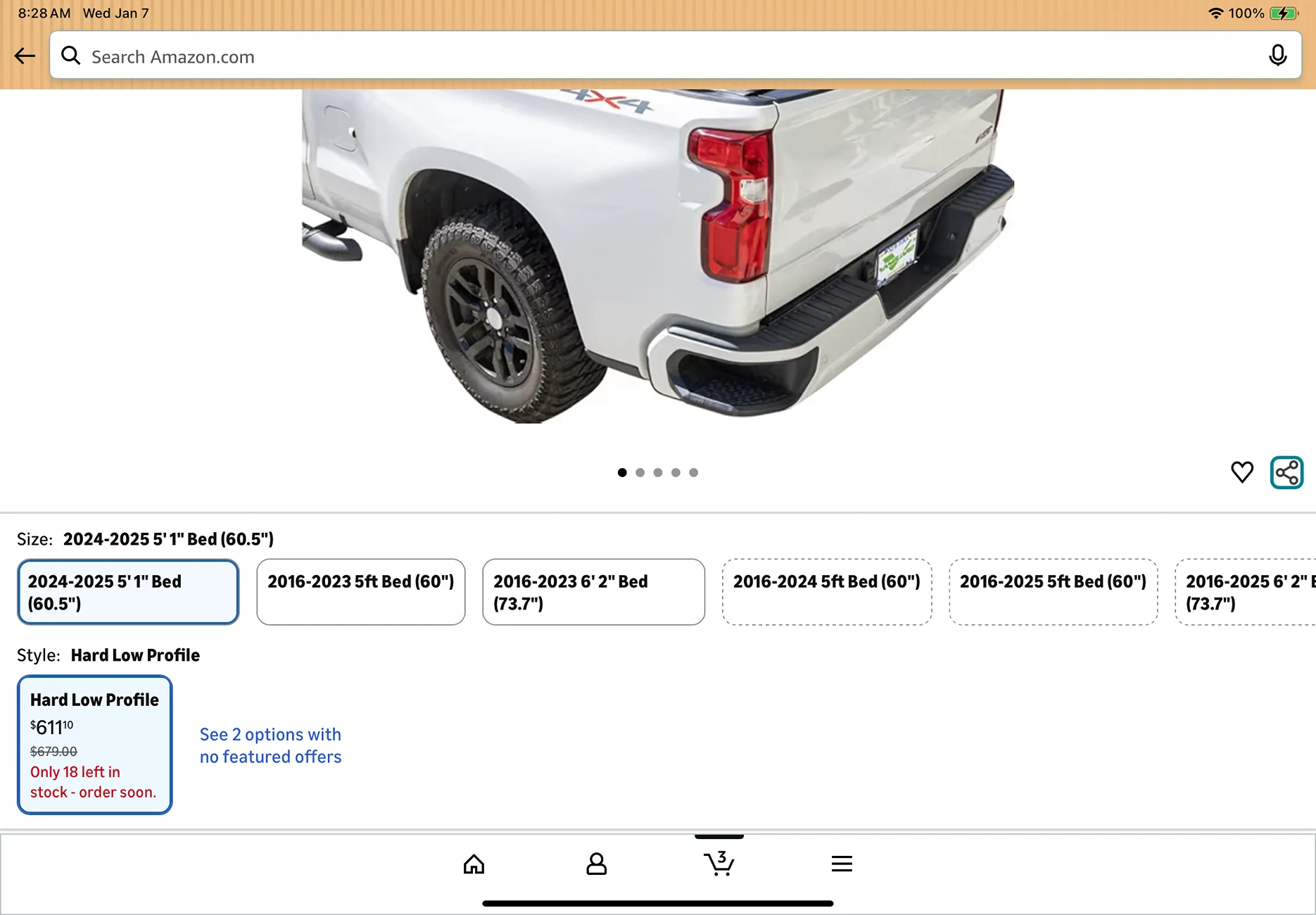This screenshot has height=915, width=1316.
Task: Open the Amazon home screen icon
Action: coord(474,864)
